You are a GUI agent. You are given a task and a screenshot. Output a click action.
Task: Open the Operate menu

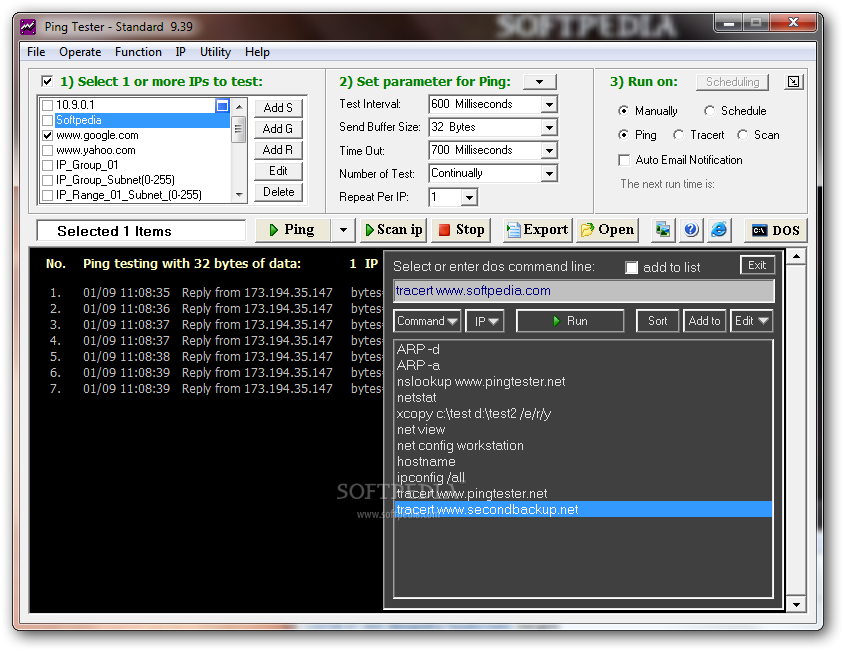[x=80, y=52]
